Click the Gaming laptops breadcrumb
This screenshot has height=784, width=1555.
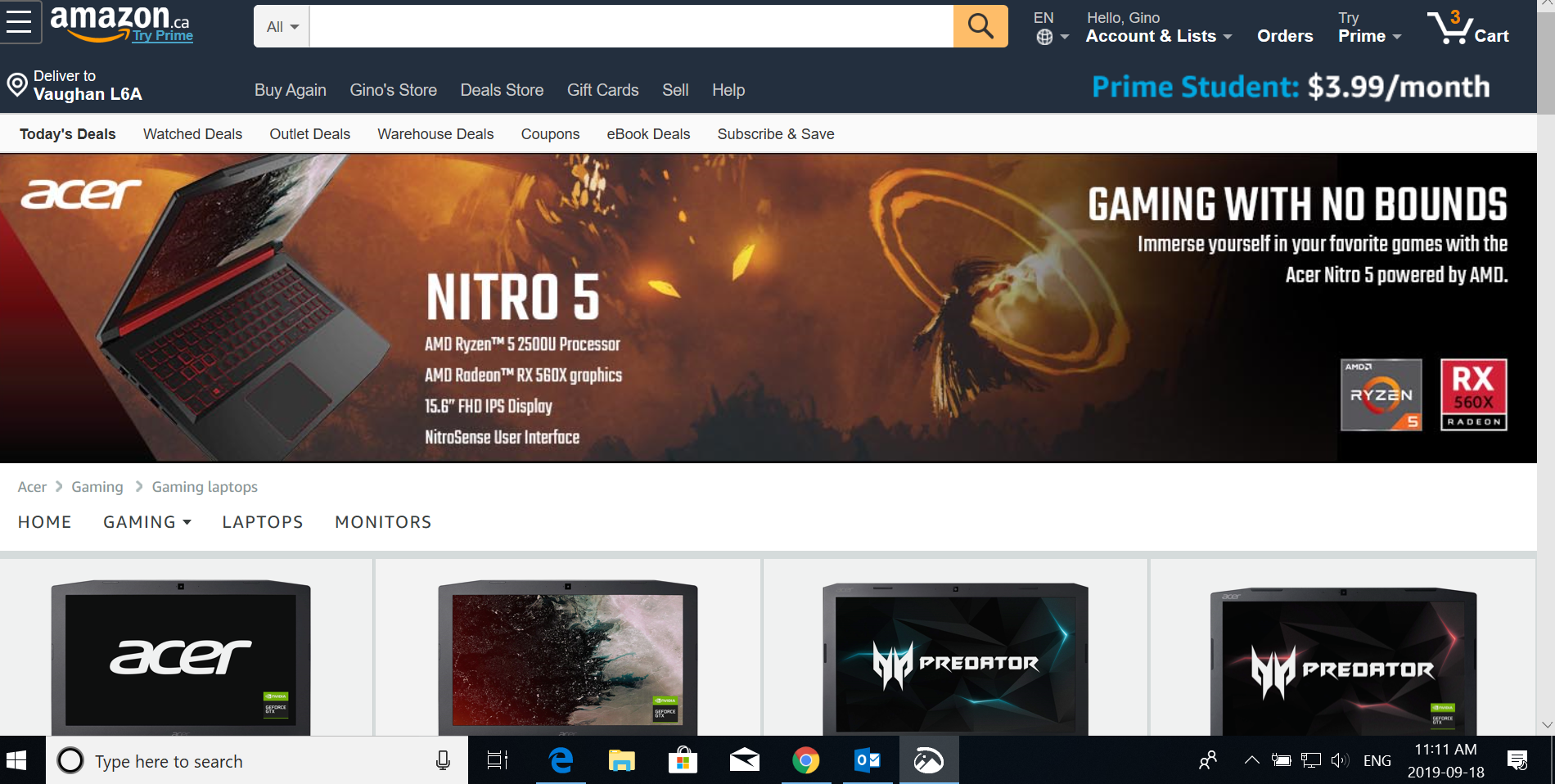point(205,487)
